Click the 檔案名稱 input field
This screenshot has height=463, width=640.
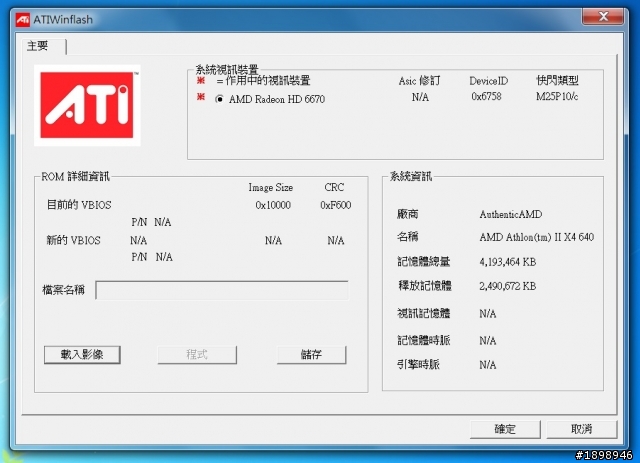coord(222,290)
